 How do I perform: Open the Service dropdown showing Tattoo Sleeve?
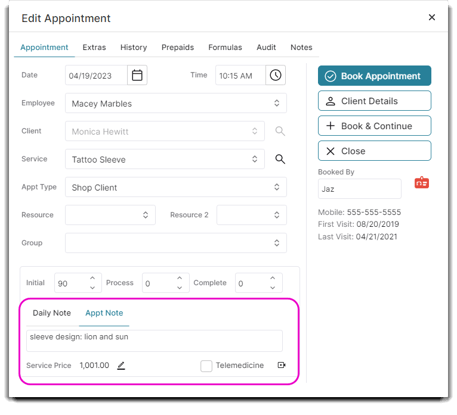[x=165, y=159]
